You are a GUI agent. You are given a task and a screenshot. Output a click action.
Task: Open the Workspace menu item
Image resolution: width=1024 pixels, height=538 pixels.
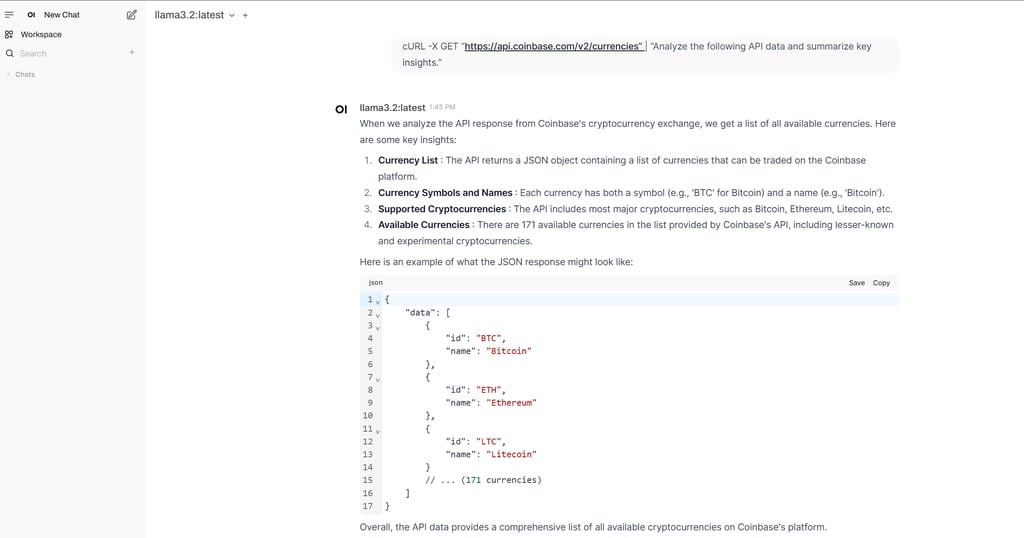[x=41, y=34]
